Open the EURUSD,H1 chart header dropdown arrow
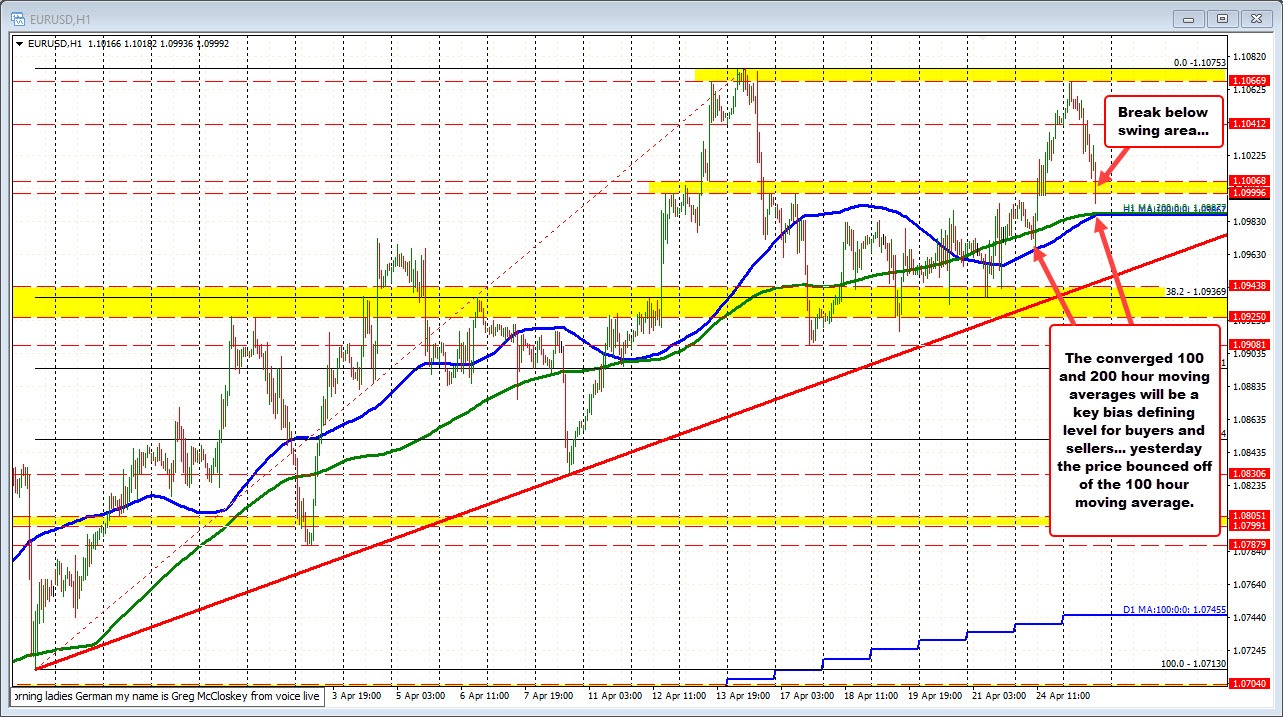 (x=19, y=43)
